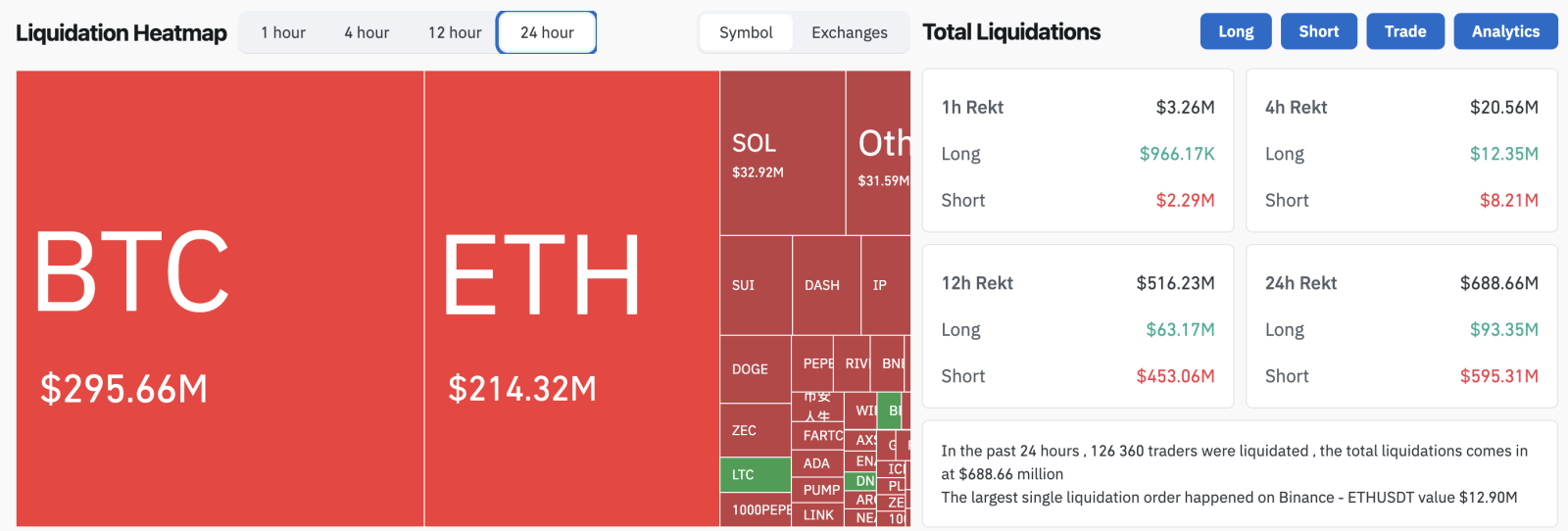Select the SOL tile in heatmap

coord(782,153)
